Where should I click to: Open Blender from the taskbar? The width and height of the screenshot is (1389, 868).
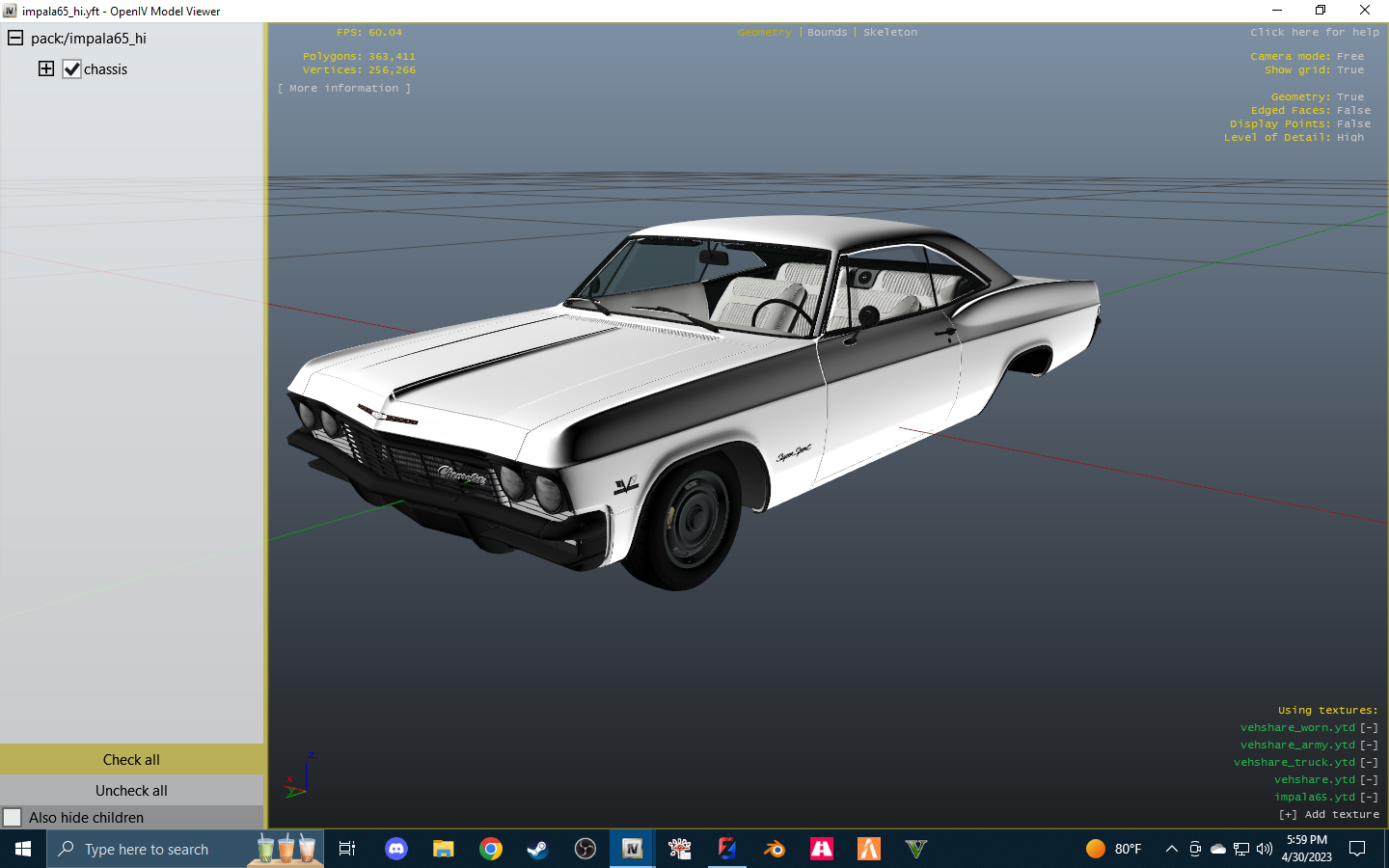774,850
